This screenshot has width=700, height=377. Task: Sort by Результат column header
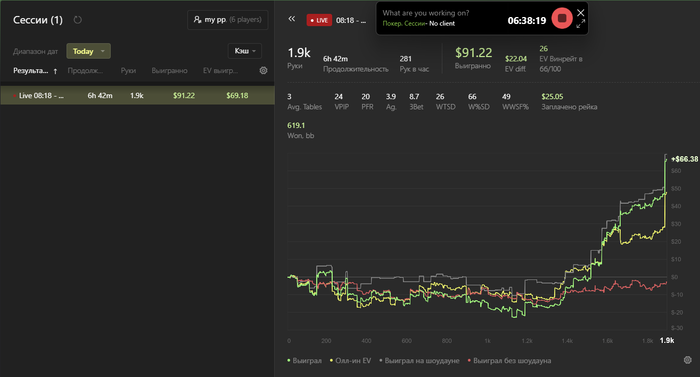pos(30,71)
